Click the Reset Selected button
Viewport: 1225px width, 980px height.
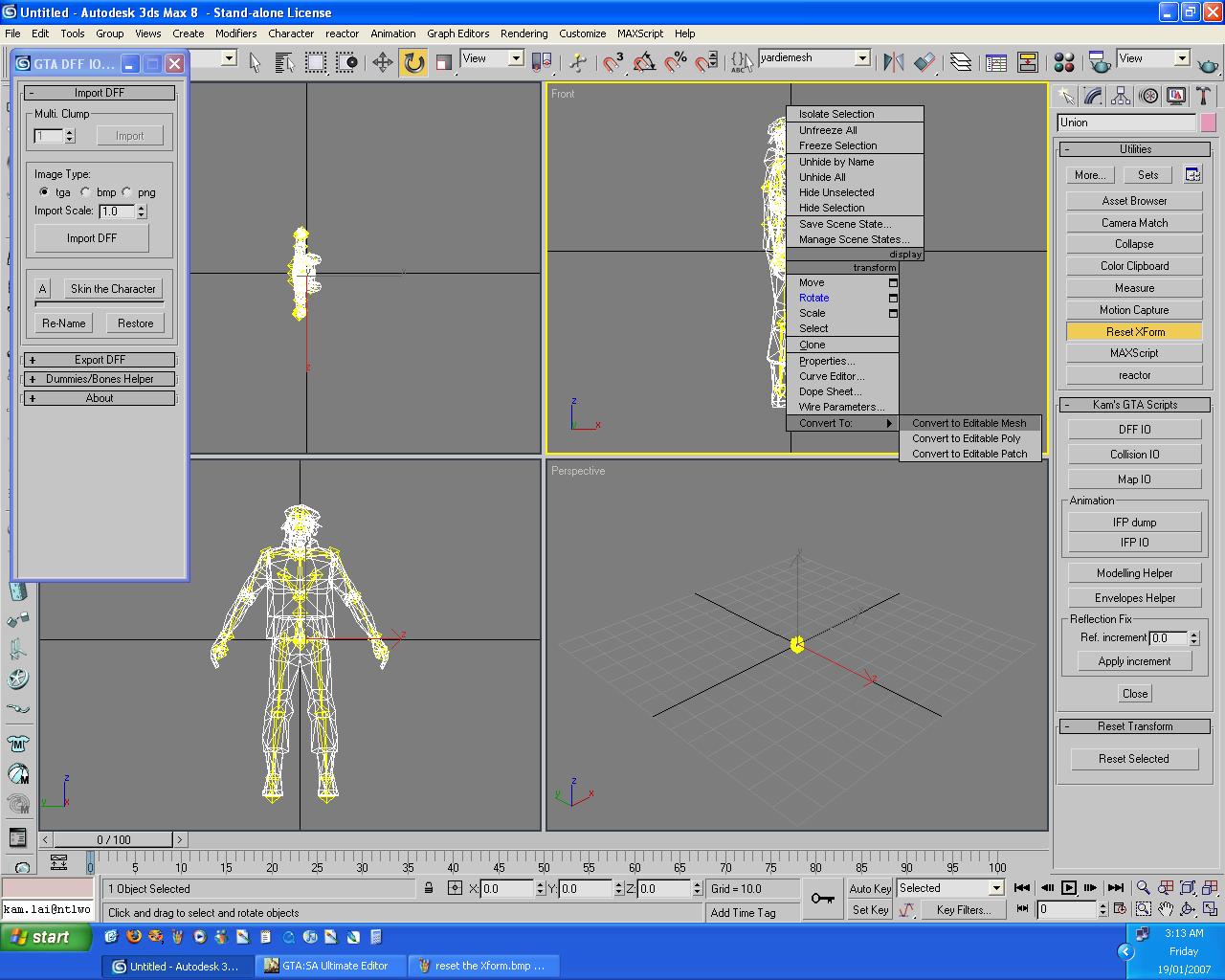pyautogui.click(x=1134, y=759)
